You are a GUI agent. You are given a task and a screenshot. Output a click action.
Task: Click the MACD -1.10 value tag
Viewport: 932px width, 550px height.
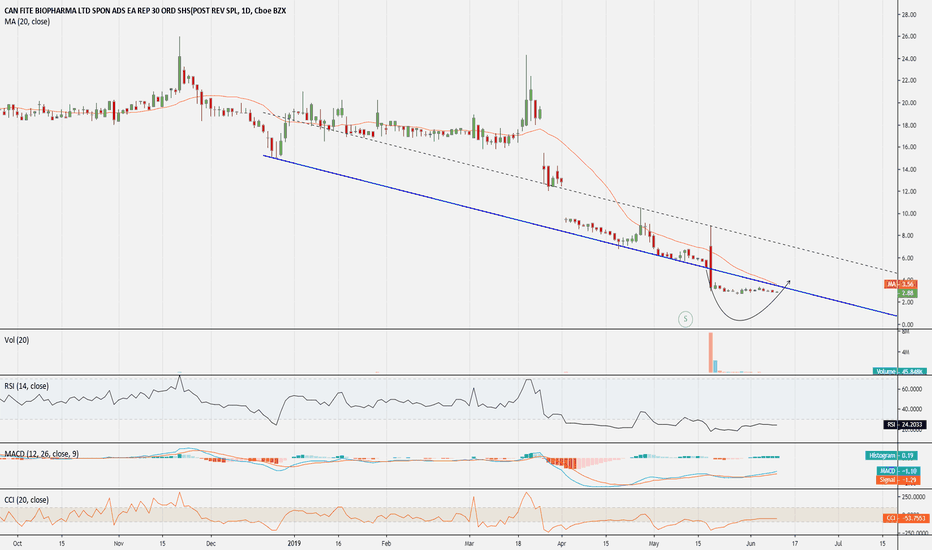point(898,471)
